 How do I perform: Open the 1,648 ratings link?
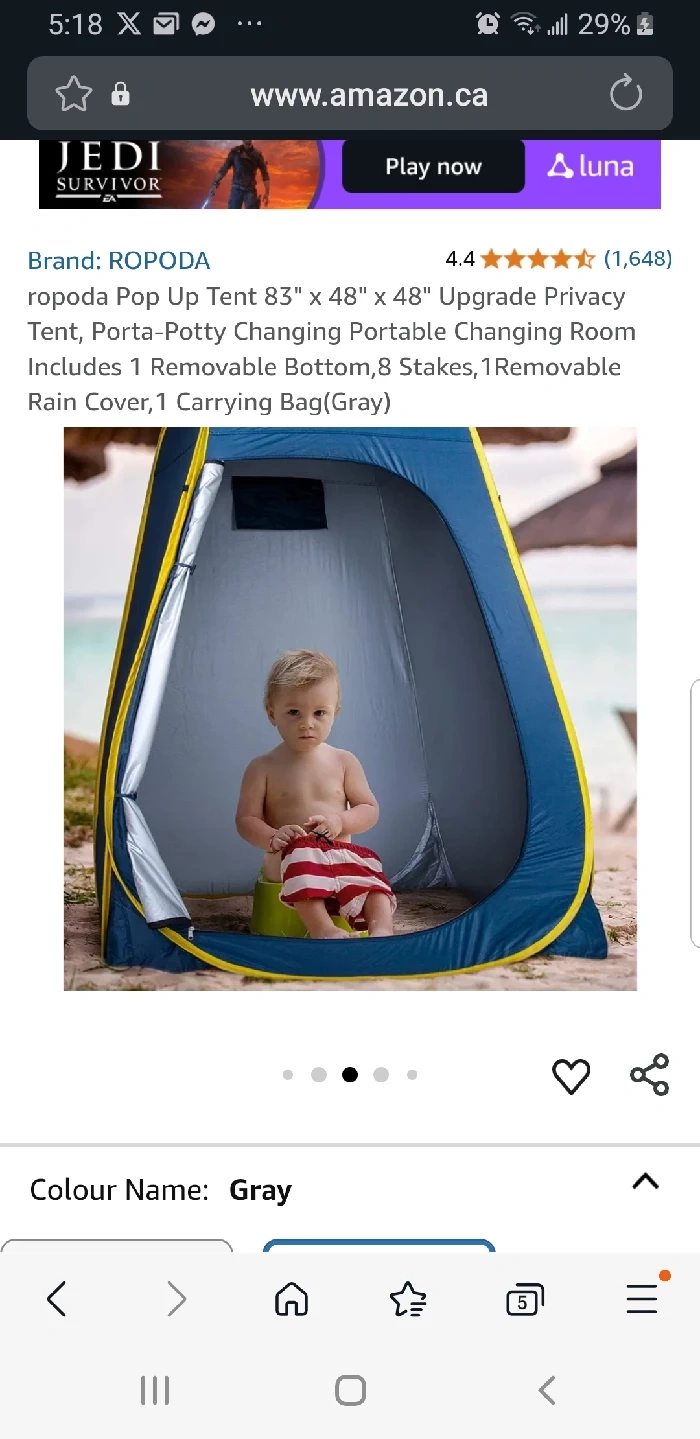638,259
